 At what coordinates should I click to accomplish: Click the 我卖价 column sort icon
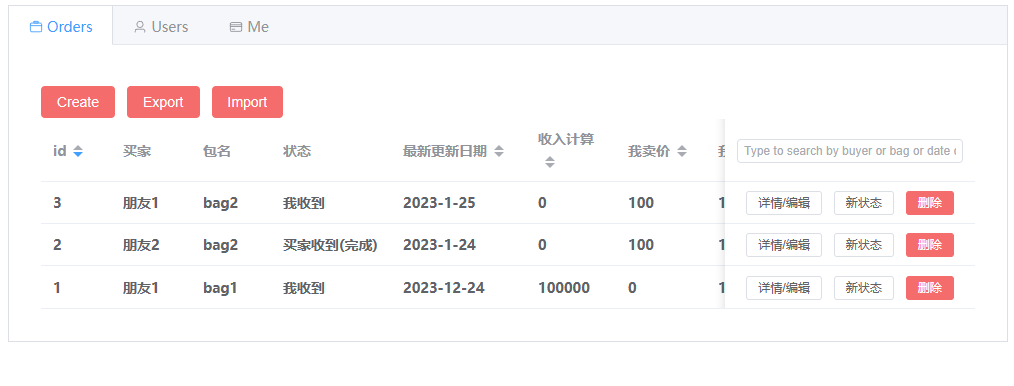tap(682, 151)
